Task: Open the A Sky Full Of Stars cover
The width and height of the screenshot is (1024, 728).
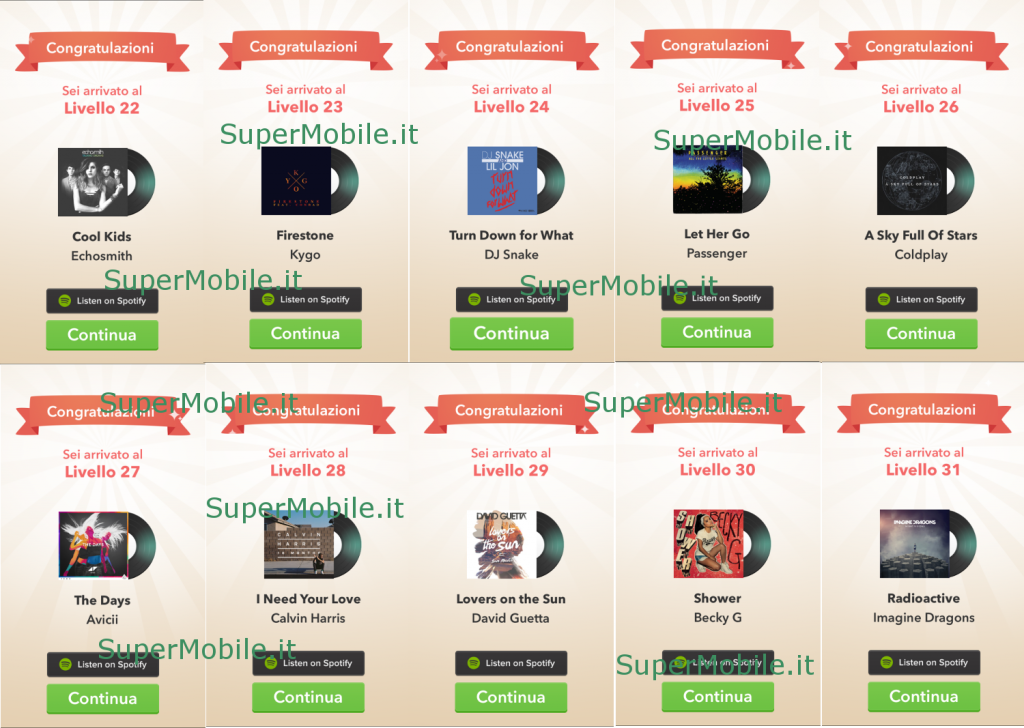Action: pyautogui.click(x=912, y=181)
